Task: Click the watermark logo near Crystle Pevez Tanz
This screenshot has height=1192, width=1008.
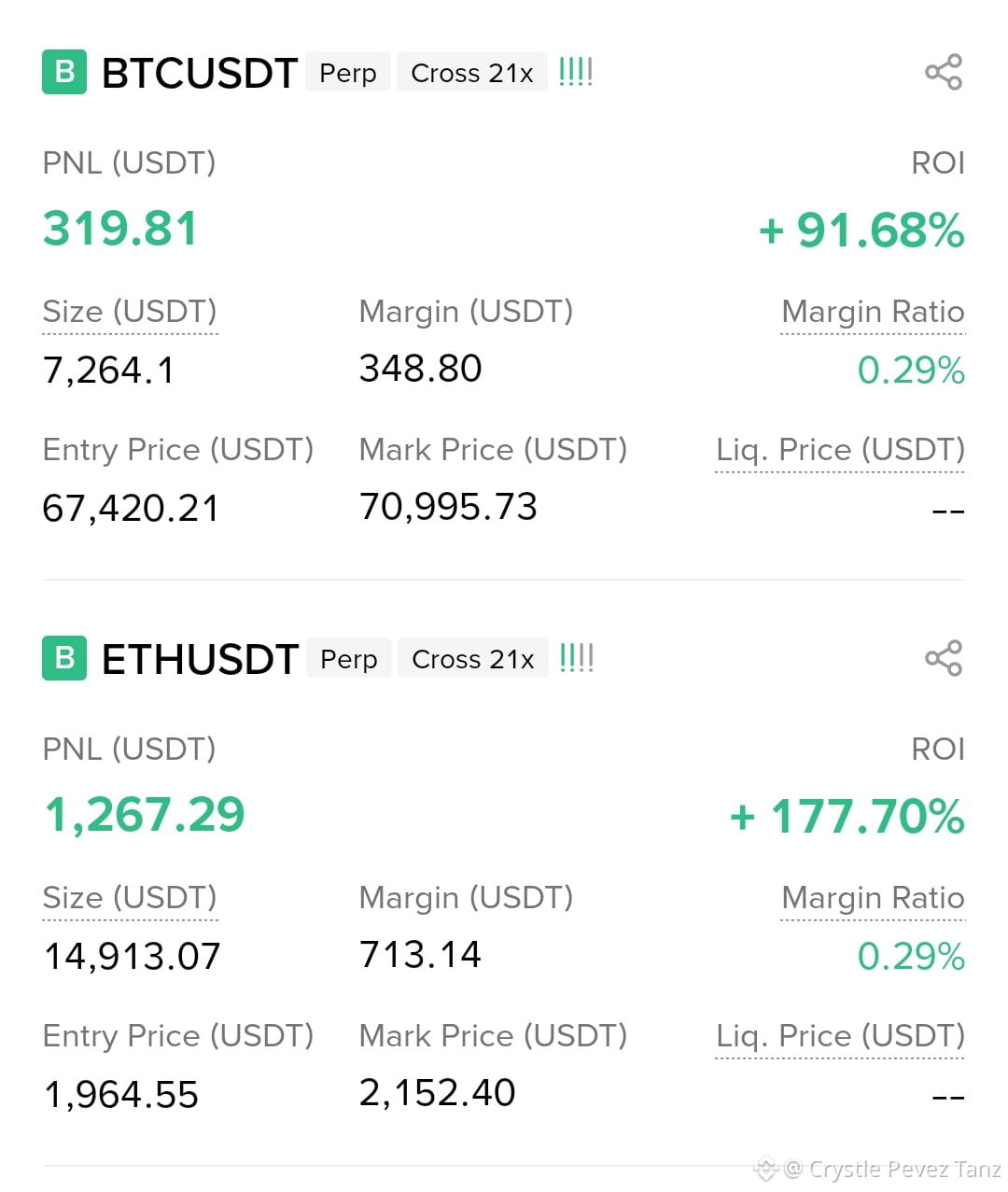Action: (766, 1168)
